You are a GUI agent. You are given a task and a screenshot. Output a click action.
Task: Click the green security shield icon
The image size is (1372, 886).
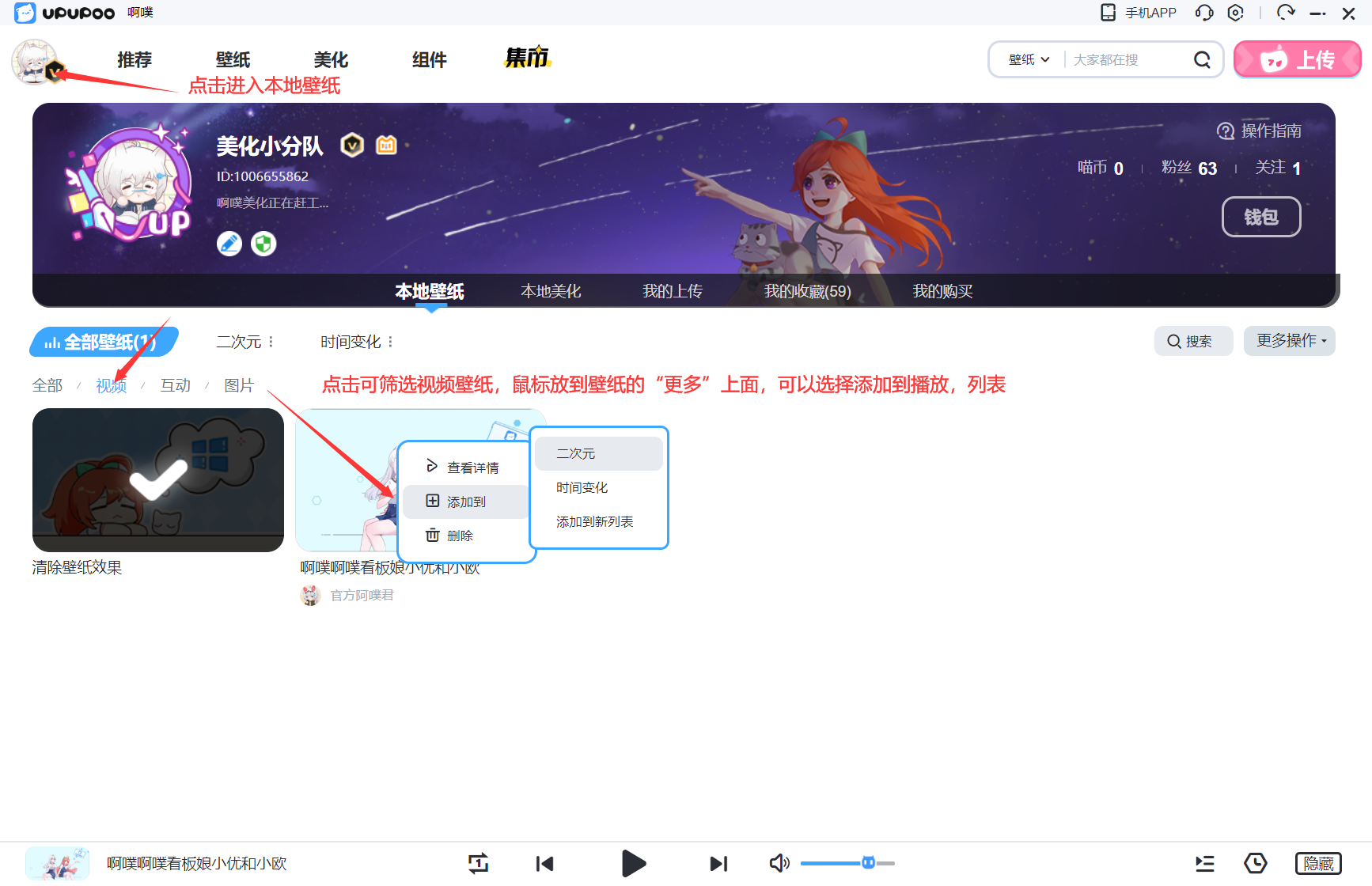click(x=263, y=244)
